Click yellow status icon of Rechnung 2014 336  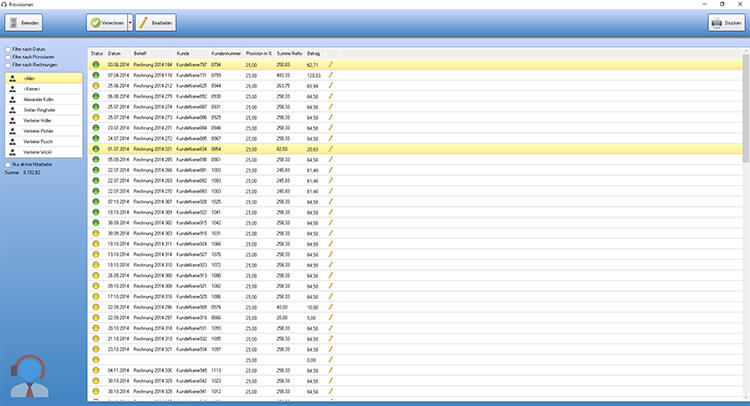(96, 370)
